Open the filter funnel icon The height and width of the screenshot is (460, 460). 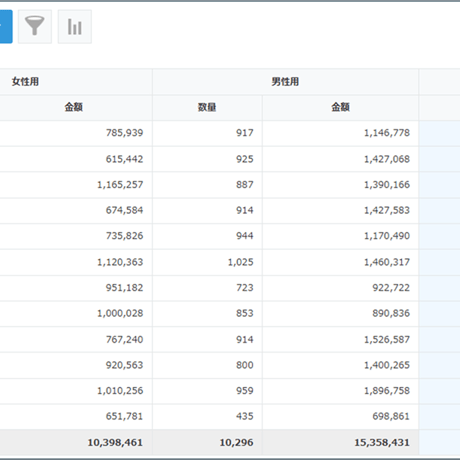(x=35, y=27)
